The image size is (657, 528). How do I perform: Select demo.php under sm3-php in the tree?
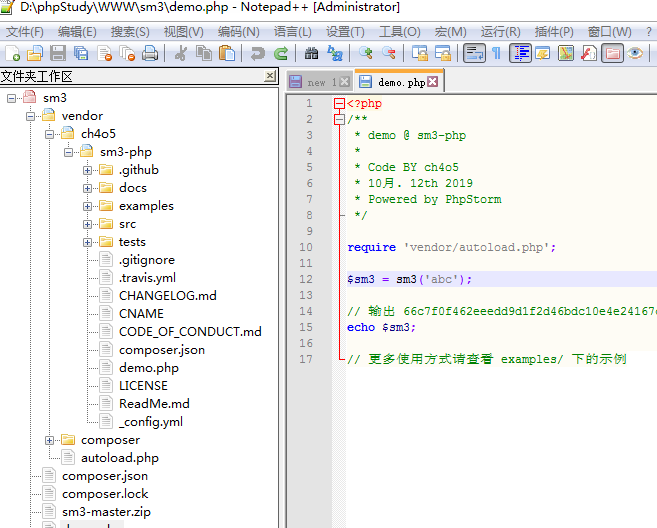tap(149, 368)
